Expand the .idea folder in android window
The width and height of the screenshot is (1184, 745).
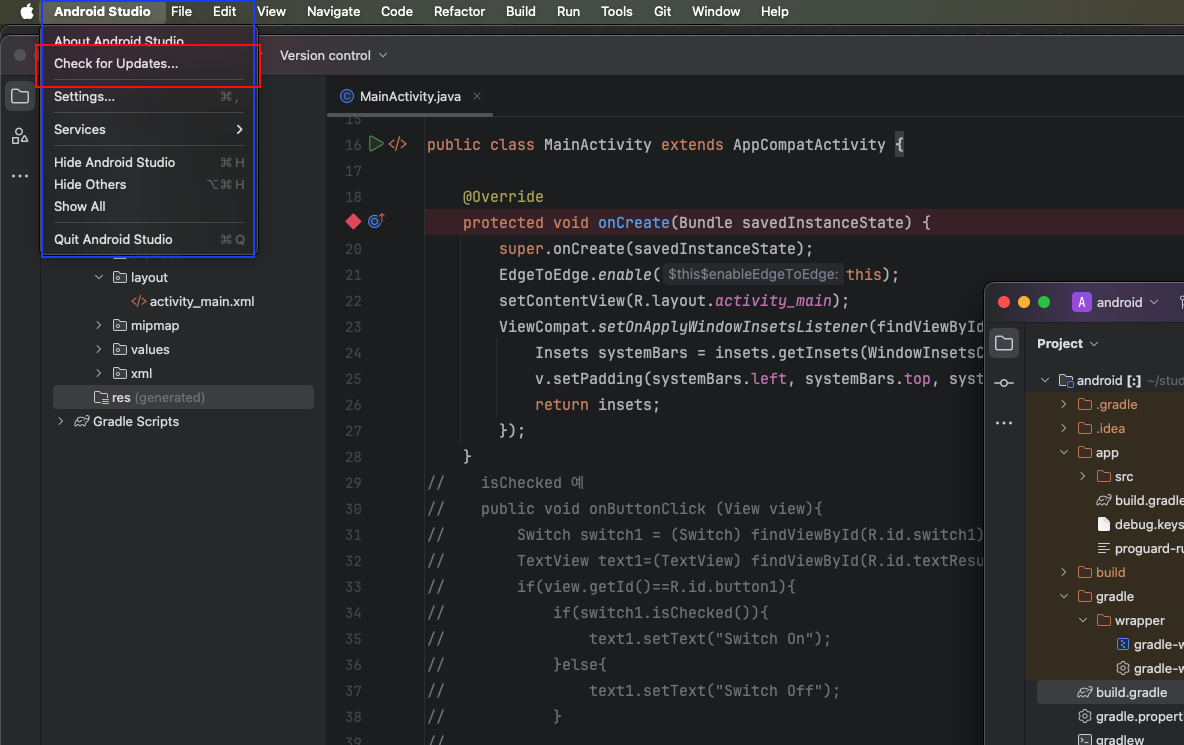pos(1064,429)
